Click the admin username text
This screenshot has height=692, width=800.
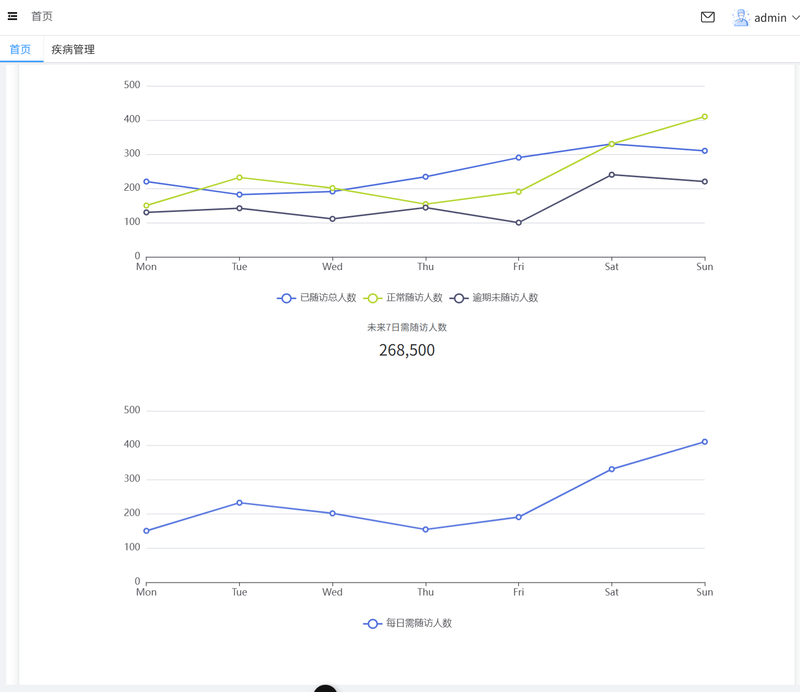770,18
